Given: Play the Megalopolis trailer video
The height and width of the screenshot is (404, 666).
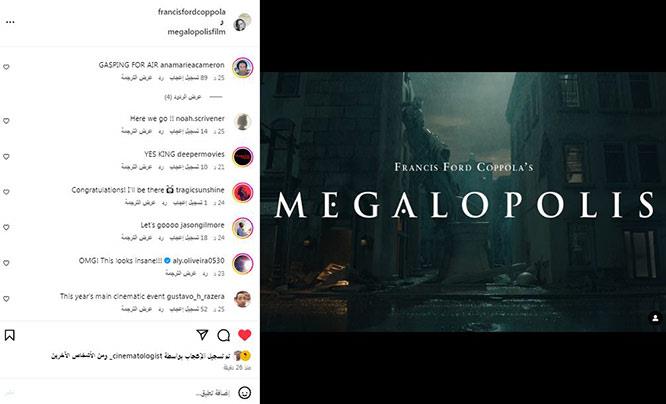Looking at the screenshot, I should 463,202.
